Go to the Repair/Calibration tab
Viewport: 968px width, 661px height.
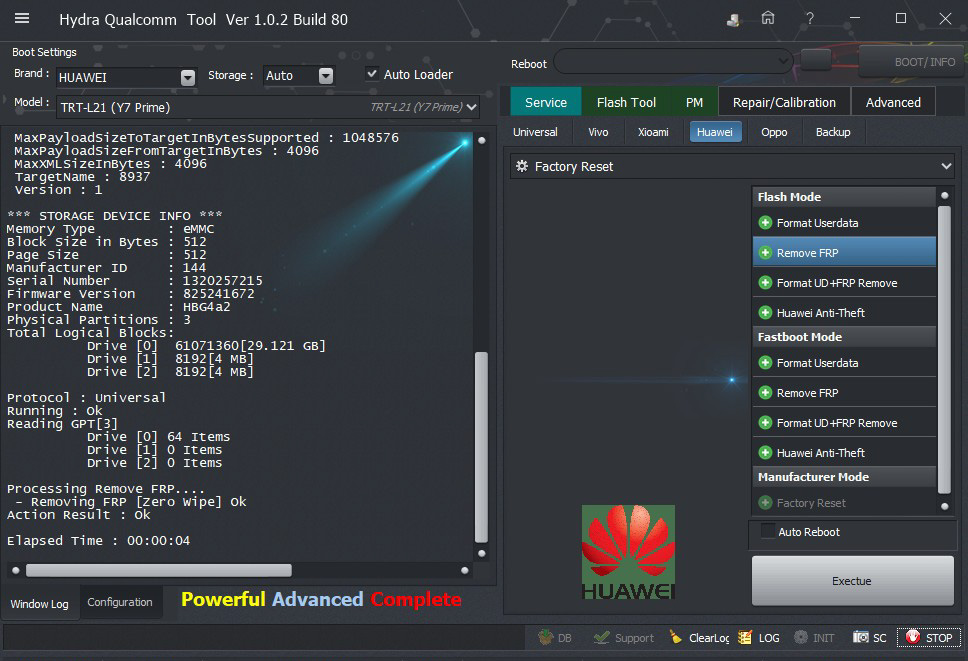pos(784,102)
